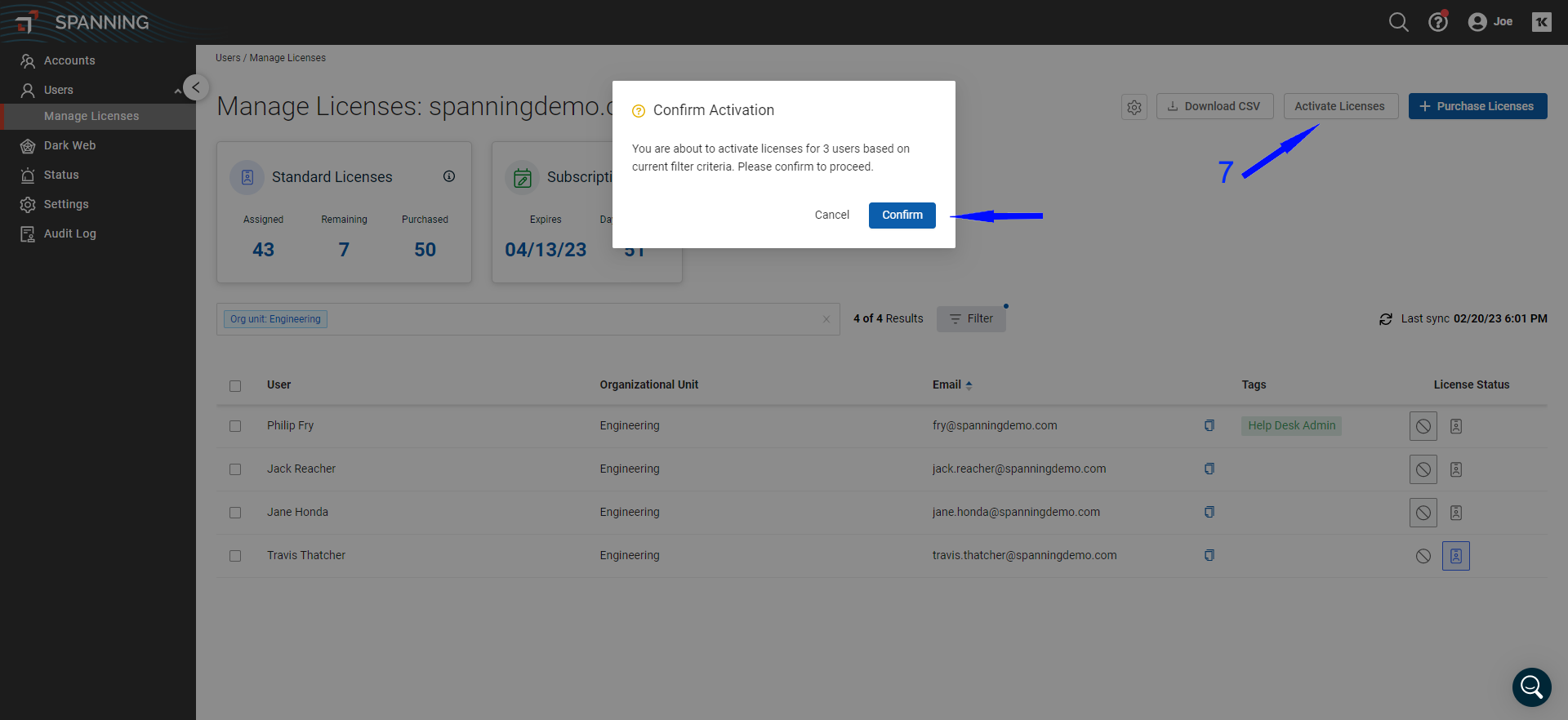
Task: Open Audit Log from sidebar
Action: coord(69,233)
